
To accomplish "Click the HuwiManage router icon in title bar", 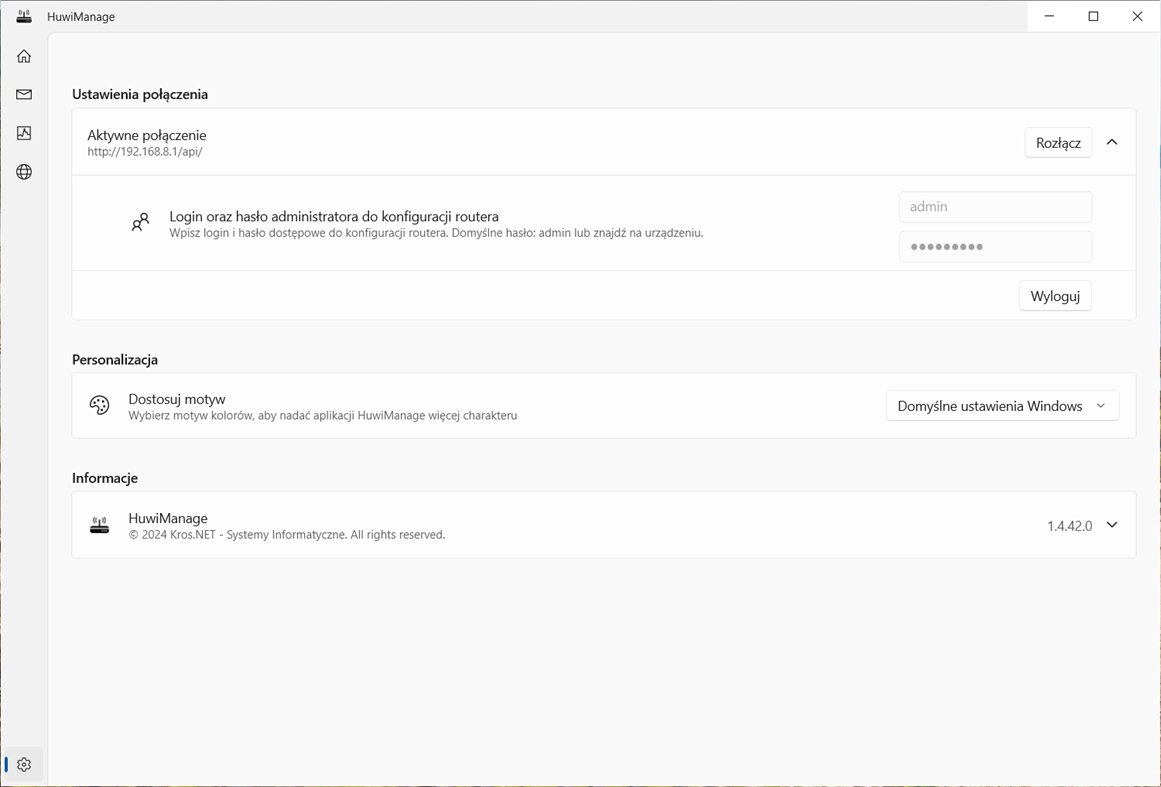I will pyautogui.click(x=23, y=16).
